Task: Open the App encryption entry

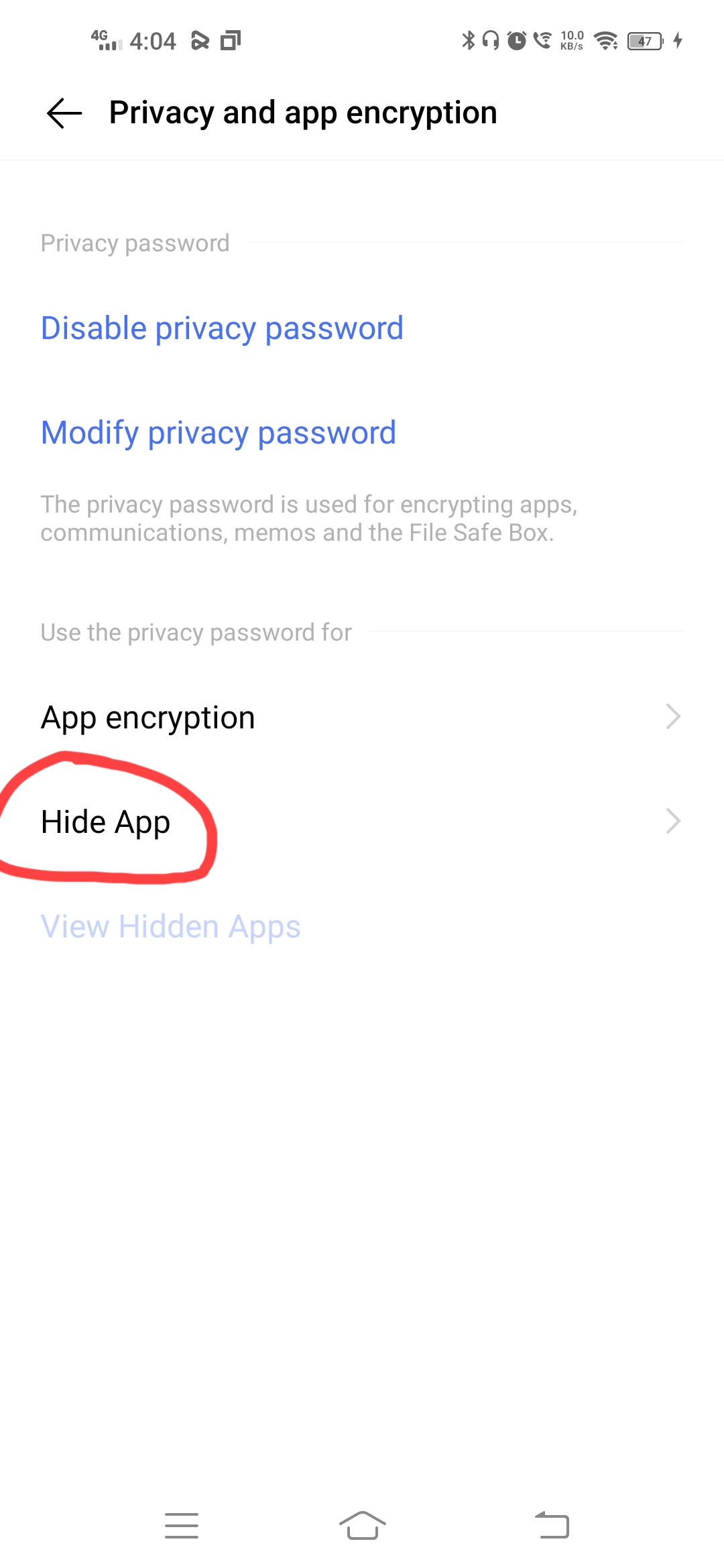Action: 362,717
